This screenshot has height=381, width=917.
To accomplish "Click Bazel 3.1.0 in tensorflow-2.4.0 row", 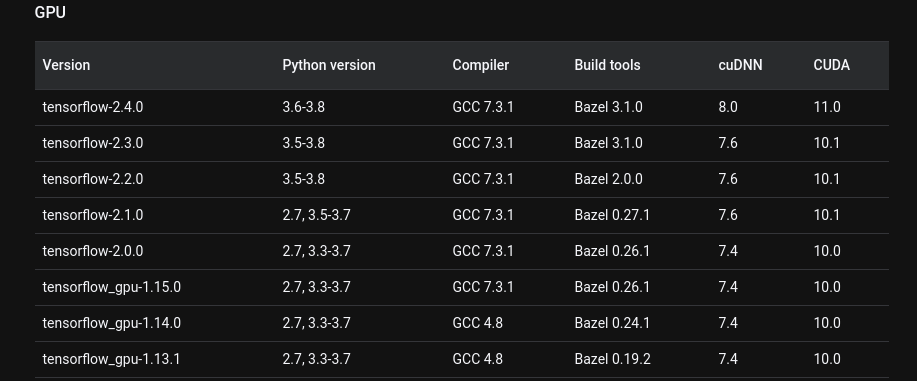I will pyautogui.click(x=608, y=107).
